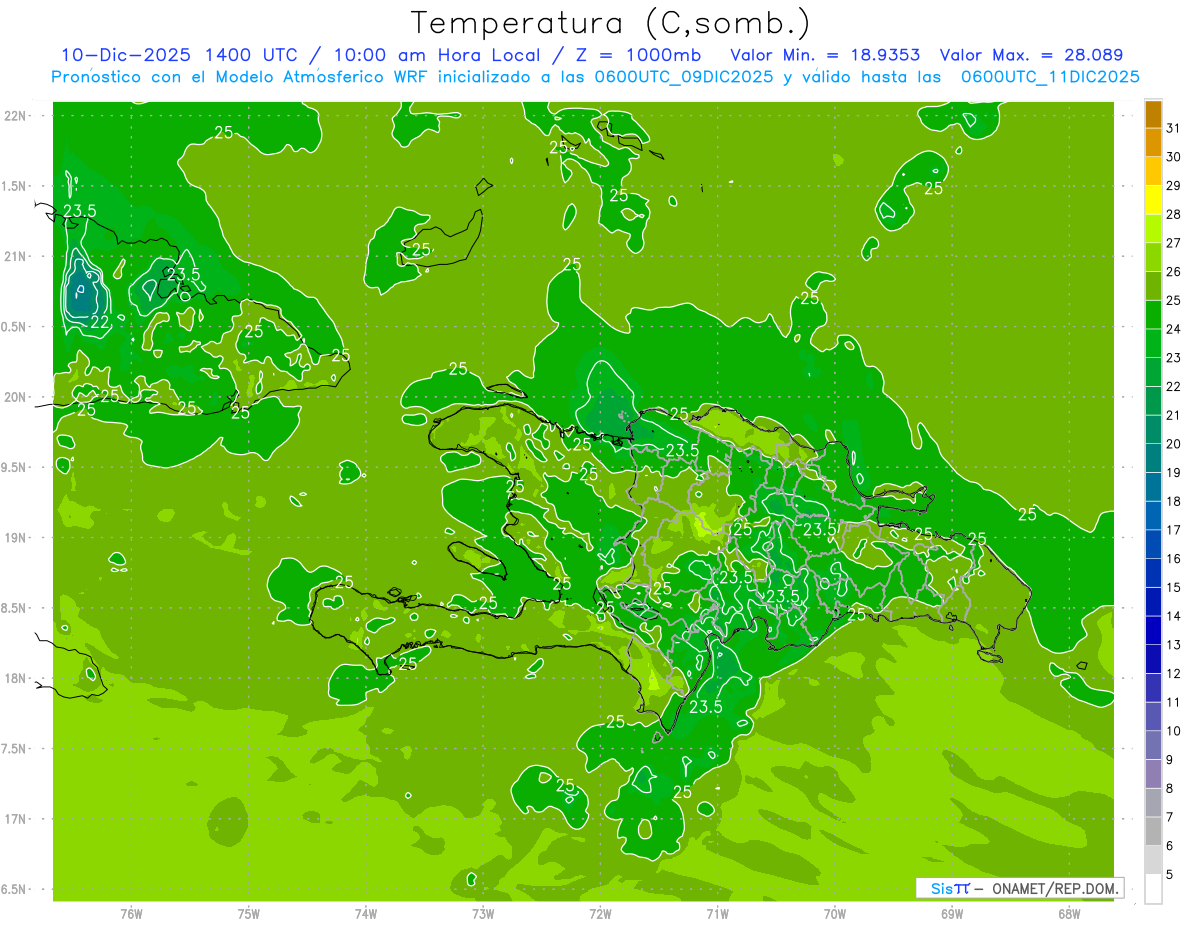1200x927 pixels.
Task: Click 'Valor Max. = 28.089' text
Action: click(x=1031, y=55)
